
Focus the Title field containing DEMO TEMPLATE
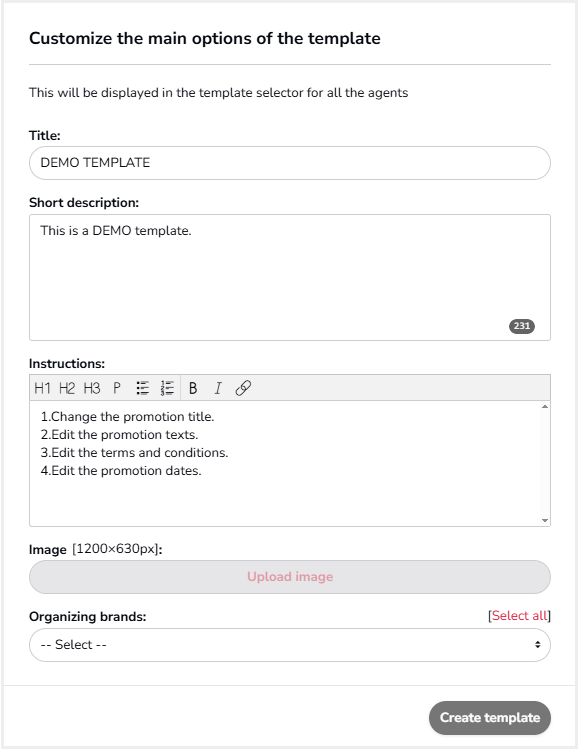tap(289, 163)
